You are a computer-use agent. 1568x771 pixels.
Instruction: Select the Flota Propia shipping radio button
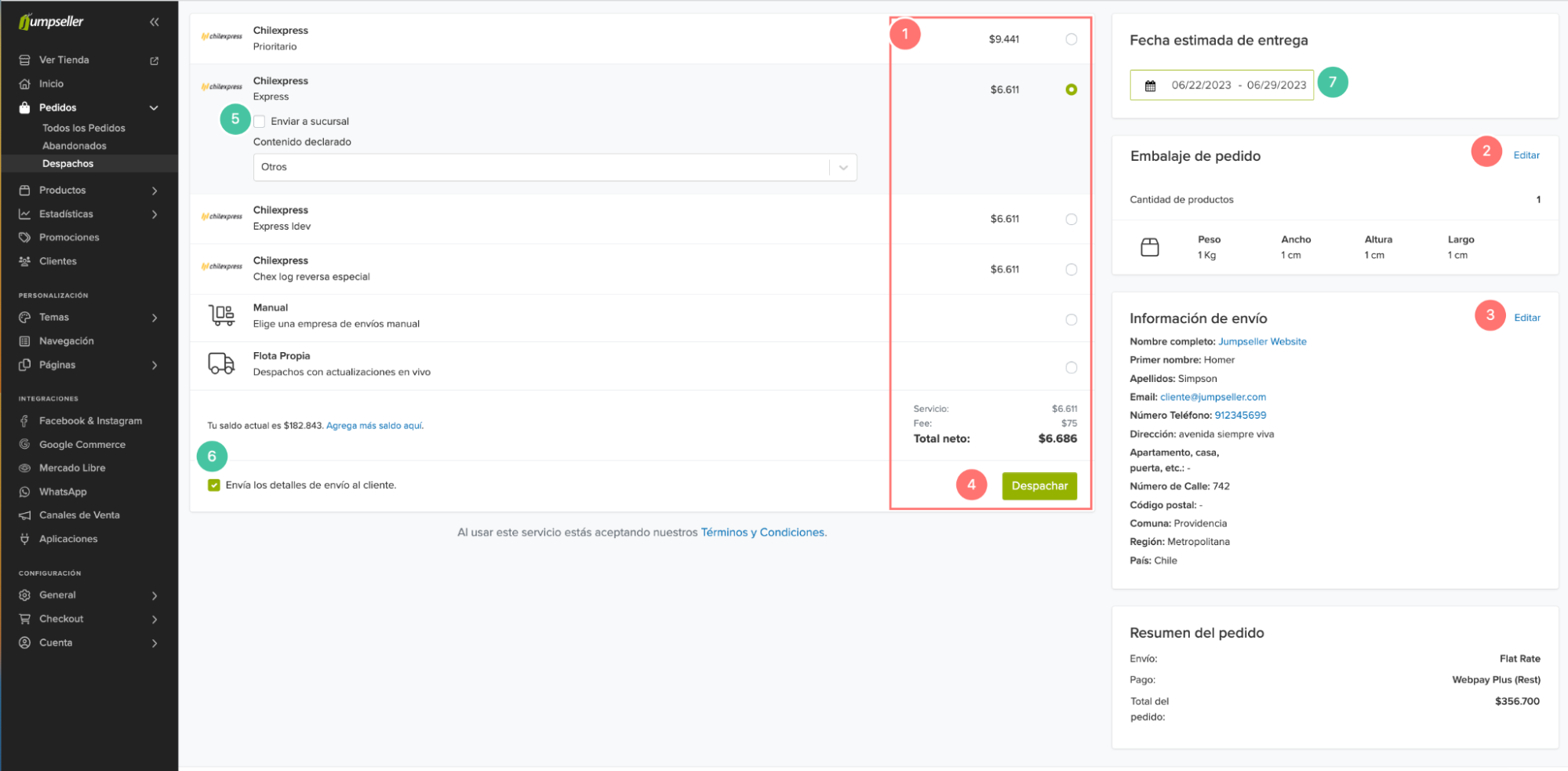pyautogui.click(x=1071, y=368)
